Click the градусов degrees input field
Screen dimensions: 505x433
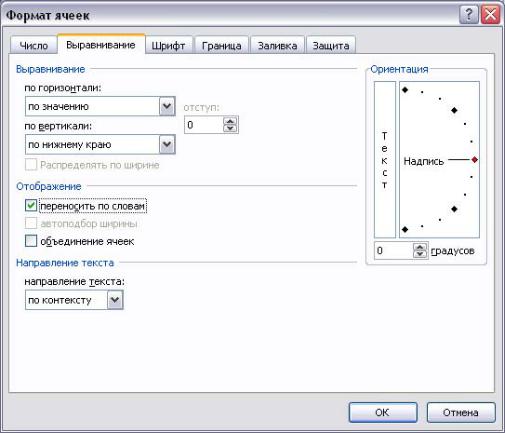pos(394,251)
